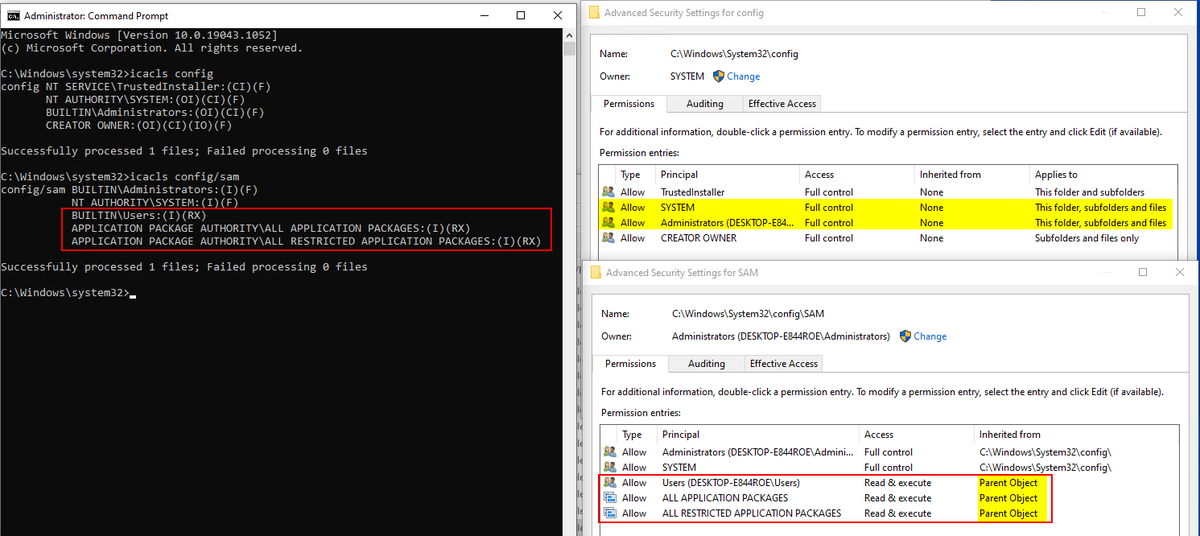Screen dimensions: 1200x536
Task: Switch to the Auditing tab in SAM settings
Action: click(706, 364)
